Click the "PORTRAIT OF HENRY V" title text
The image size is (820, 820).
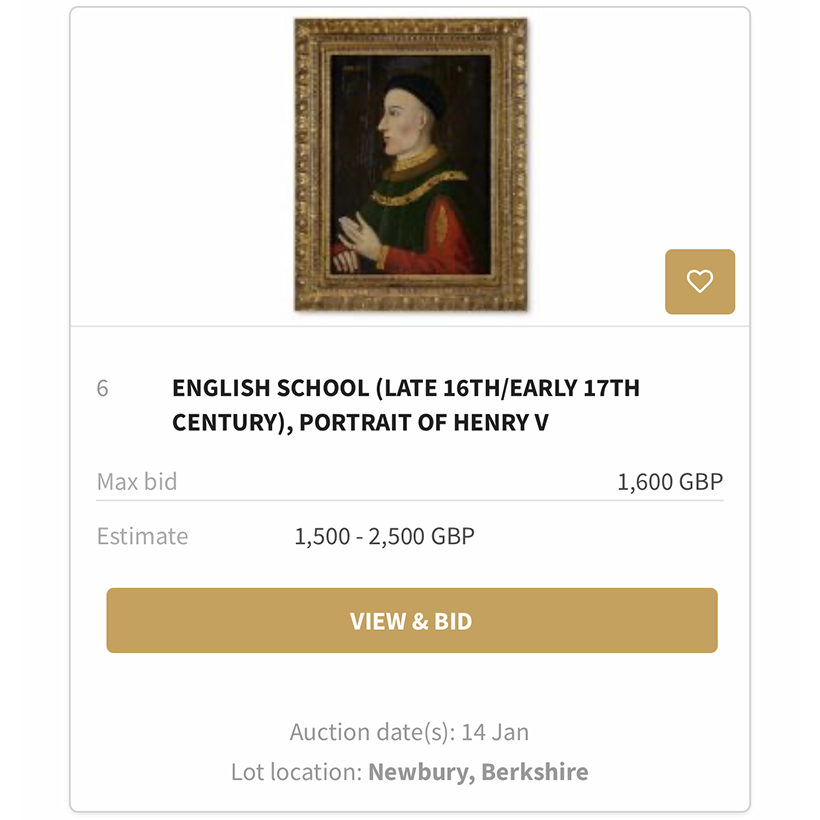(x=424, y=423)
